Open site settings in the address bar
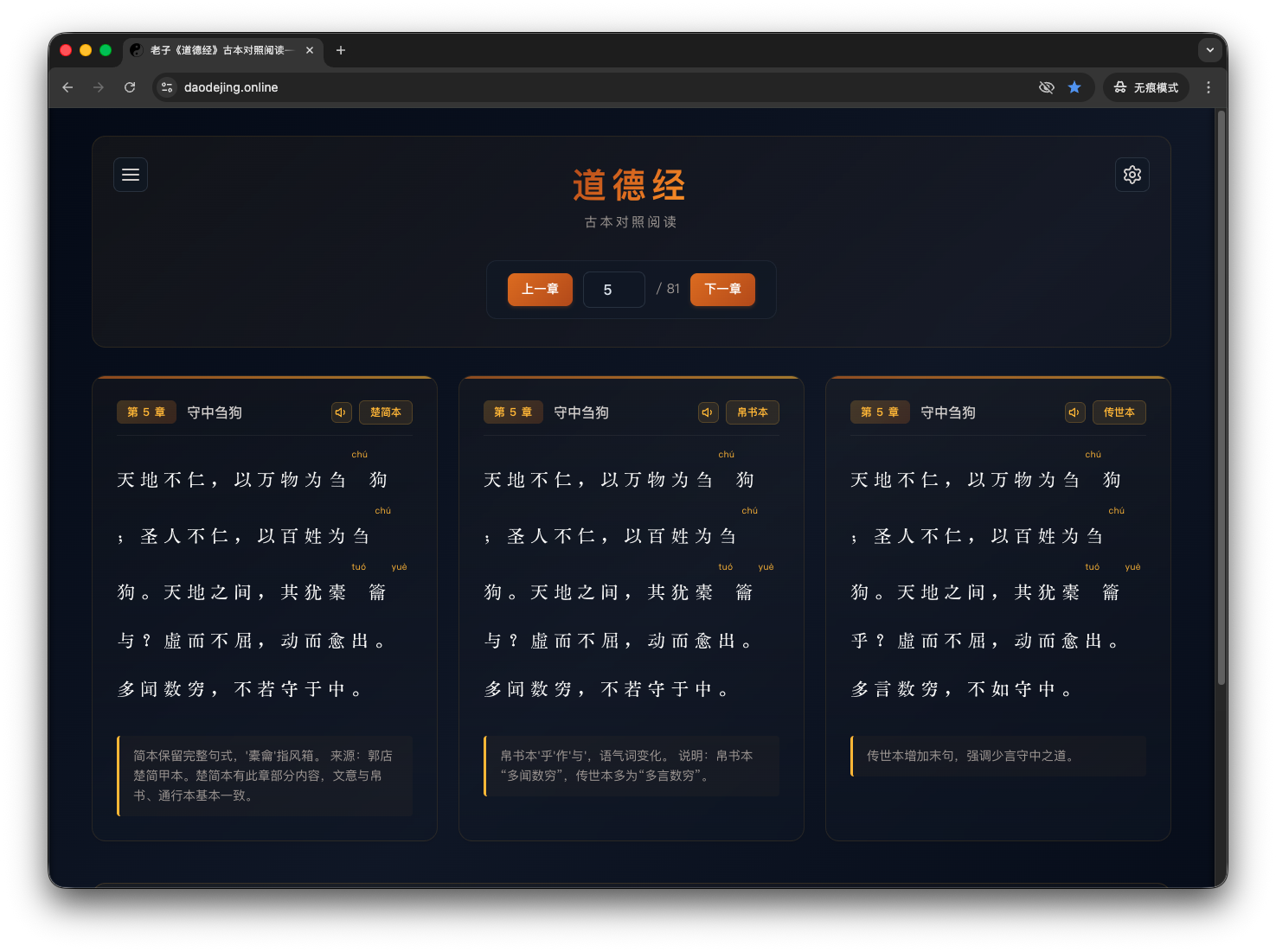The width and height of the screenshot is (1276, 952). (x=166, y=87)
